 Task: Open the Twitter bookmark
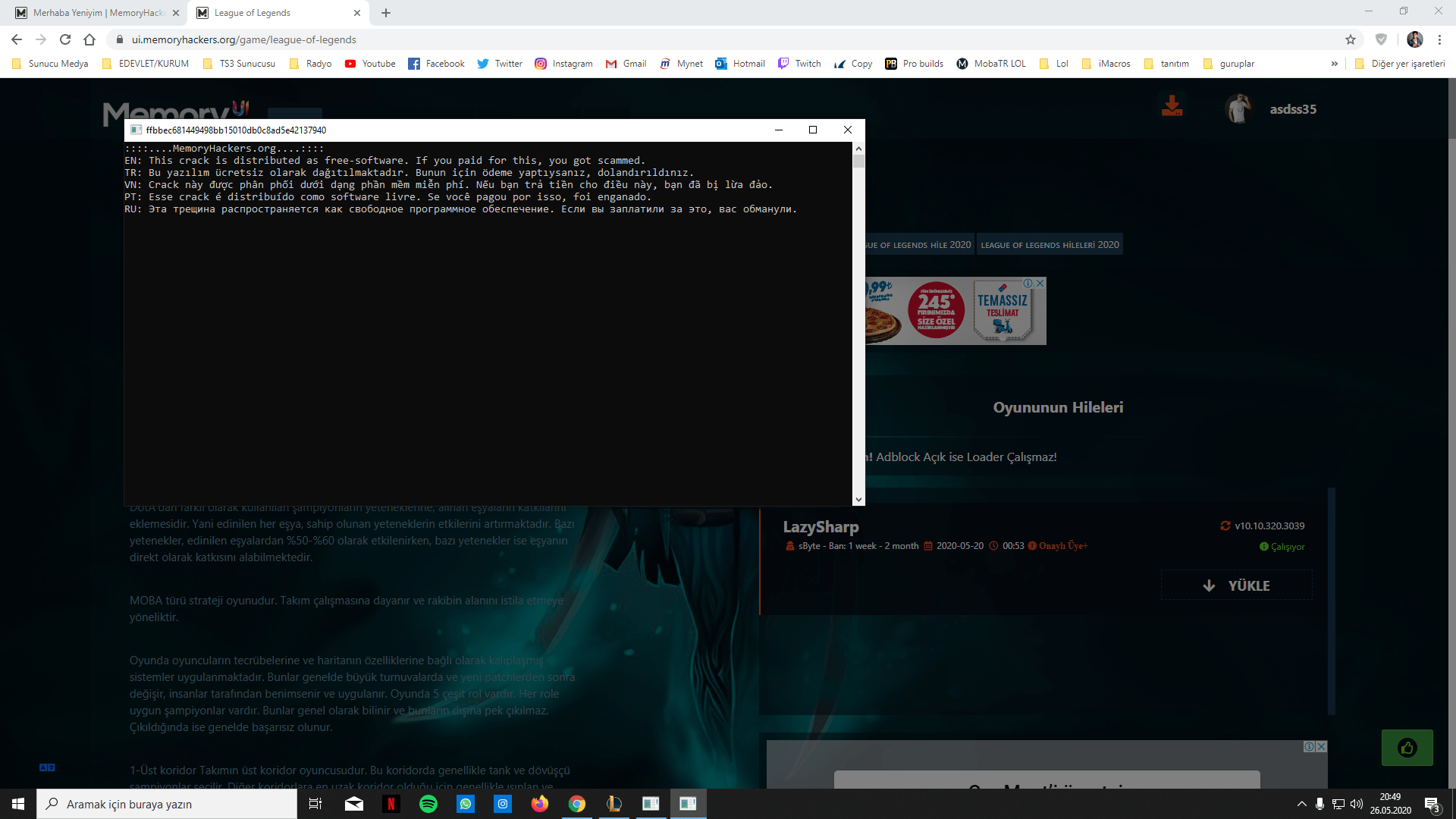point(500,64)
